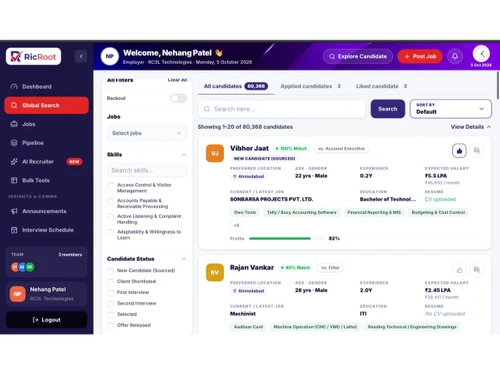The height and width of the screenshot is (375, 500).
Task: Switch to Applied candidates tab
Action: (x=310, y=86)
